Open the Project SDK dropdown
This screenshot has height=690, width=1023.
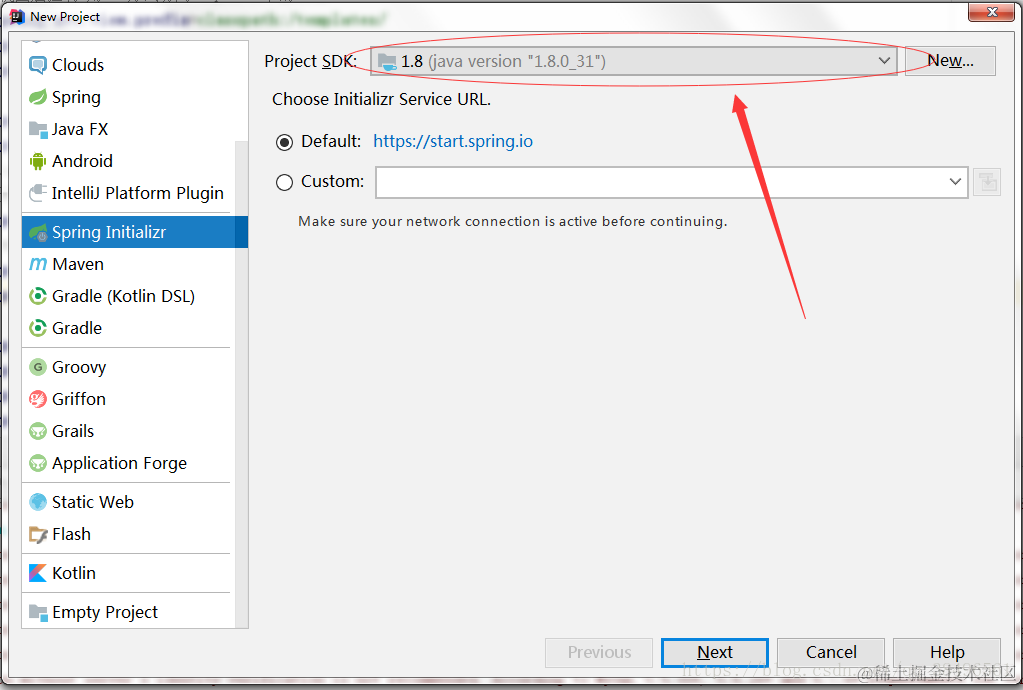click(634, 61)
